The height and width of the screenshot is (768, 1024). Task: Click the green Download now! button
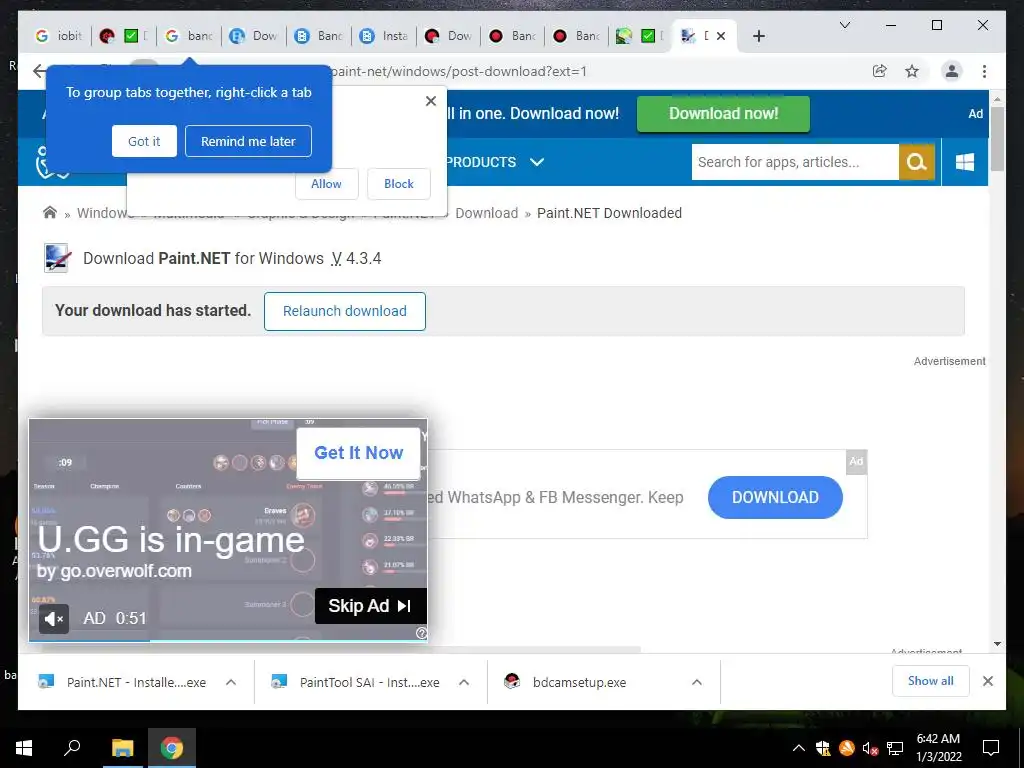pos(723,114)
